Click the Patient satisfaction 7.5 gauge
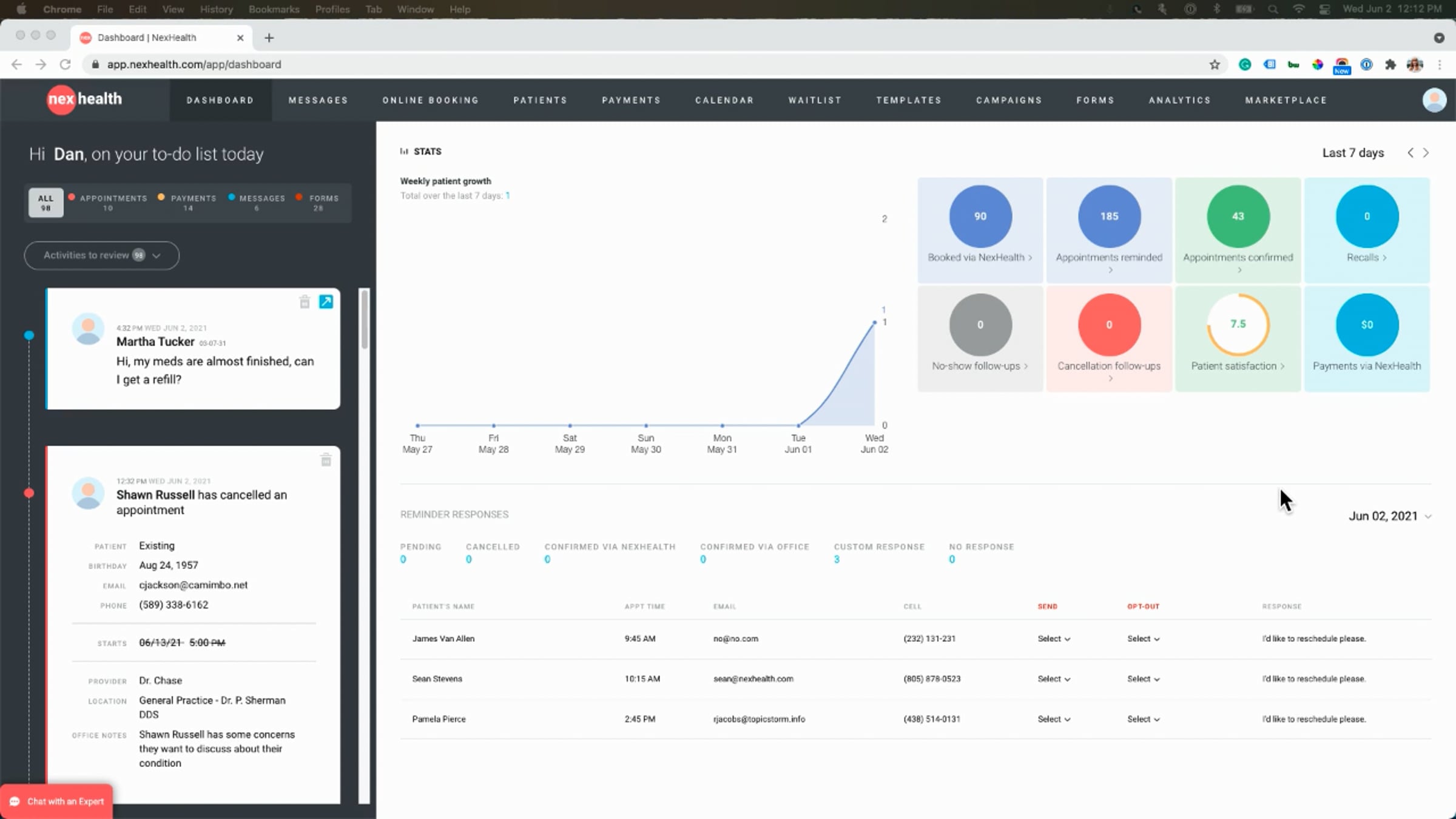Viewport: 1456px width, 819px height. tap(1238, 325)
